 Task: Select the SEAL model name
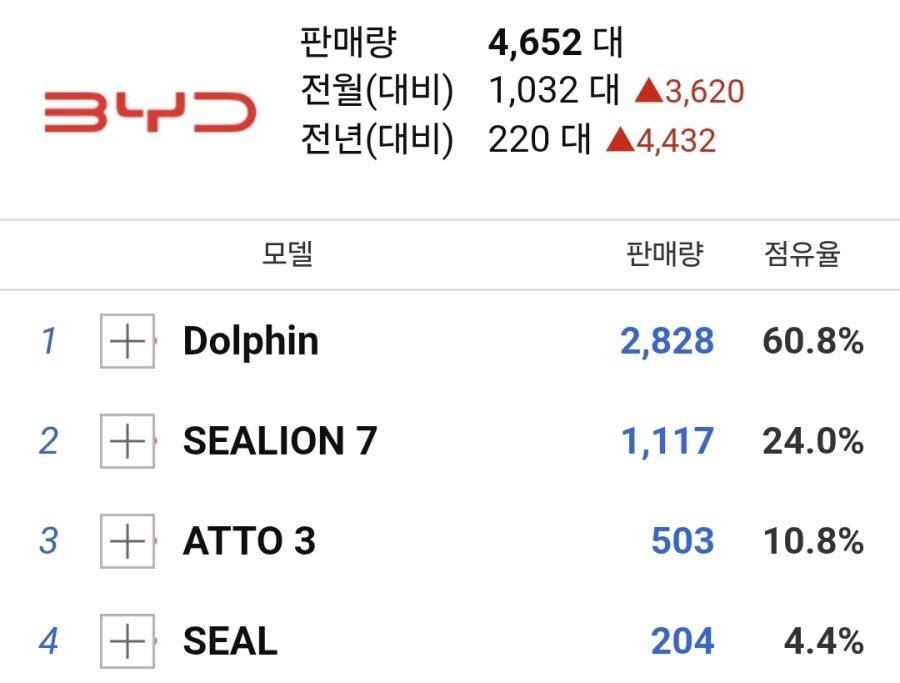[x=230, y=641]
